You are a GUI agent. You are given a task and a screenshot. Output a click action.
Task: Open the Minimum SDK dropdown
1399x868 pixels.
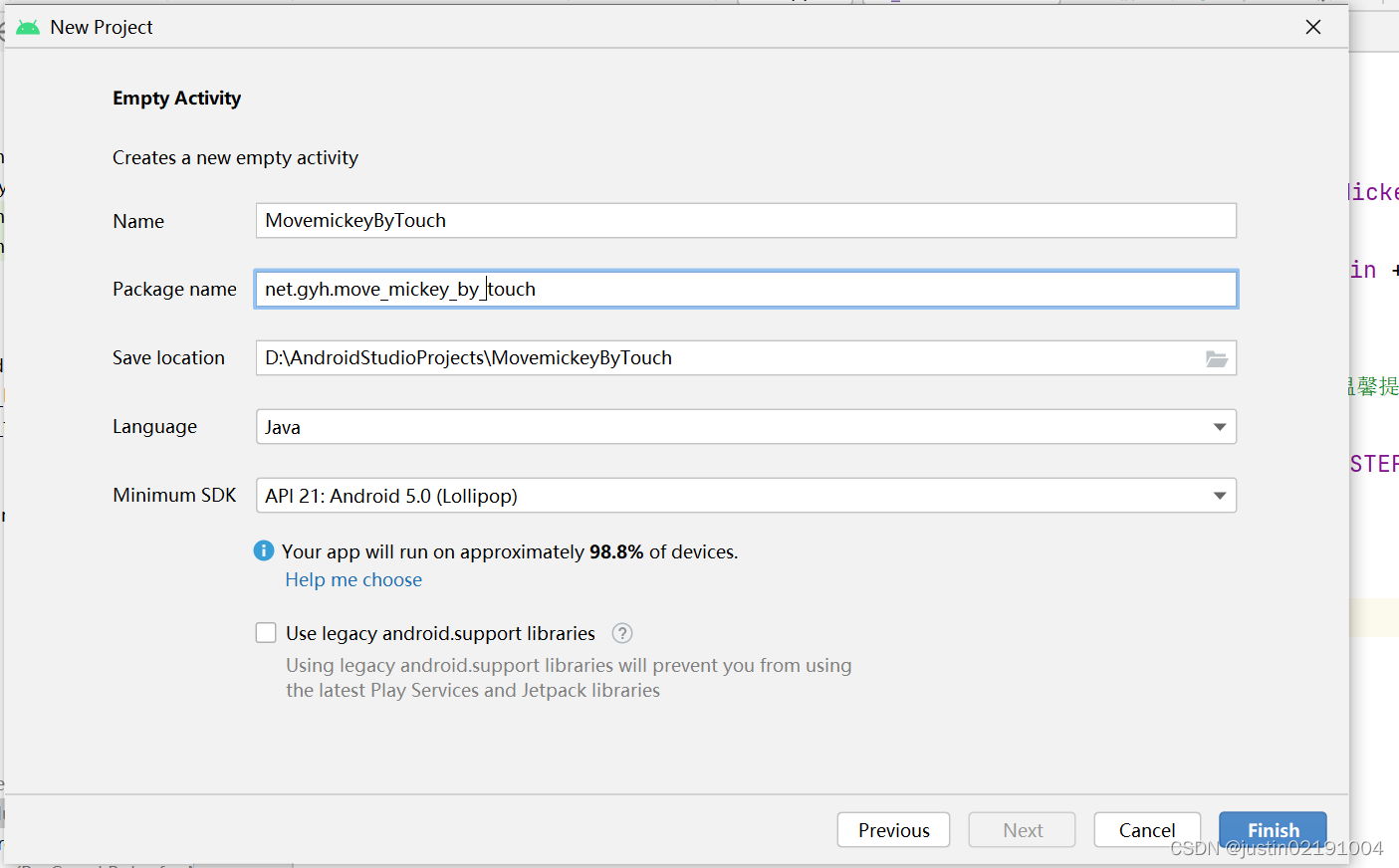[x=746, y=496]
